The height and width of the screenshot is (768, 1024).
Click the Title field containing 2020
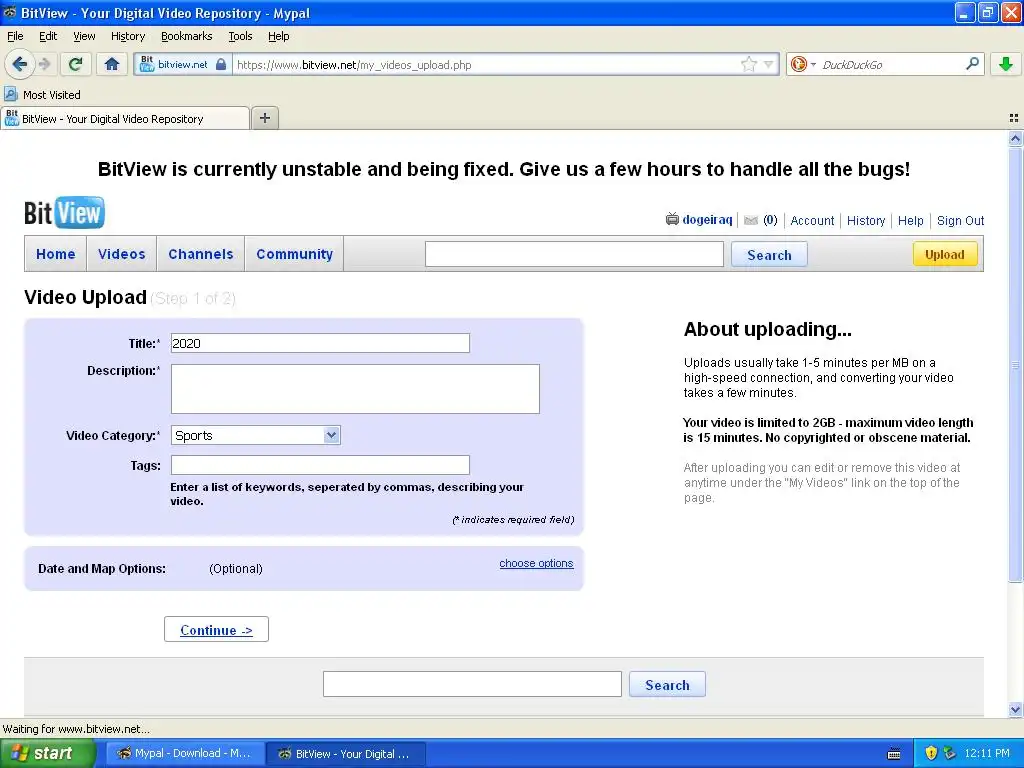pos(320,343)
